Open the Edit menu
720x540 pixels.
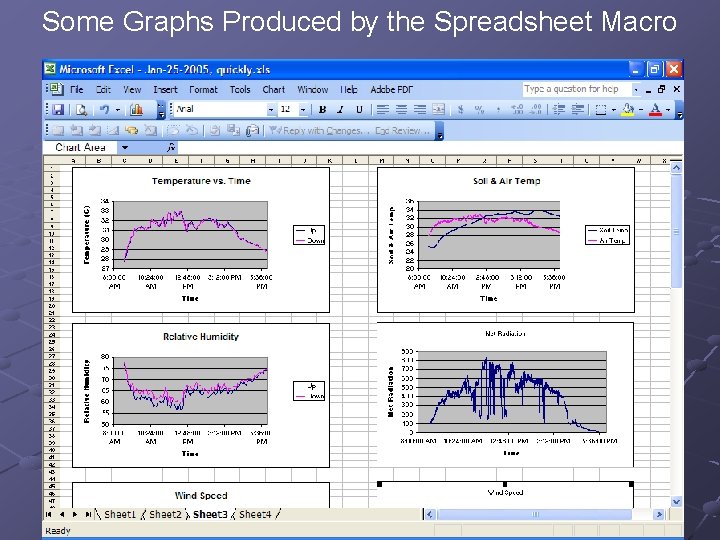(x=103, y=90)
